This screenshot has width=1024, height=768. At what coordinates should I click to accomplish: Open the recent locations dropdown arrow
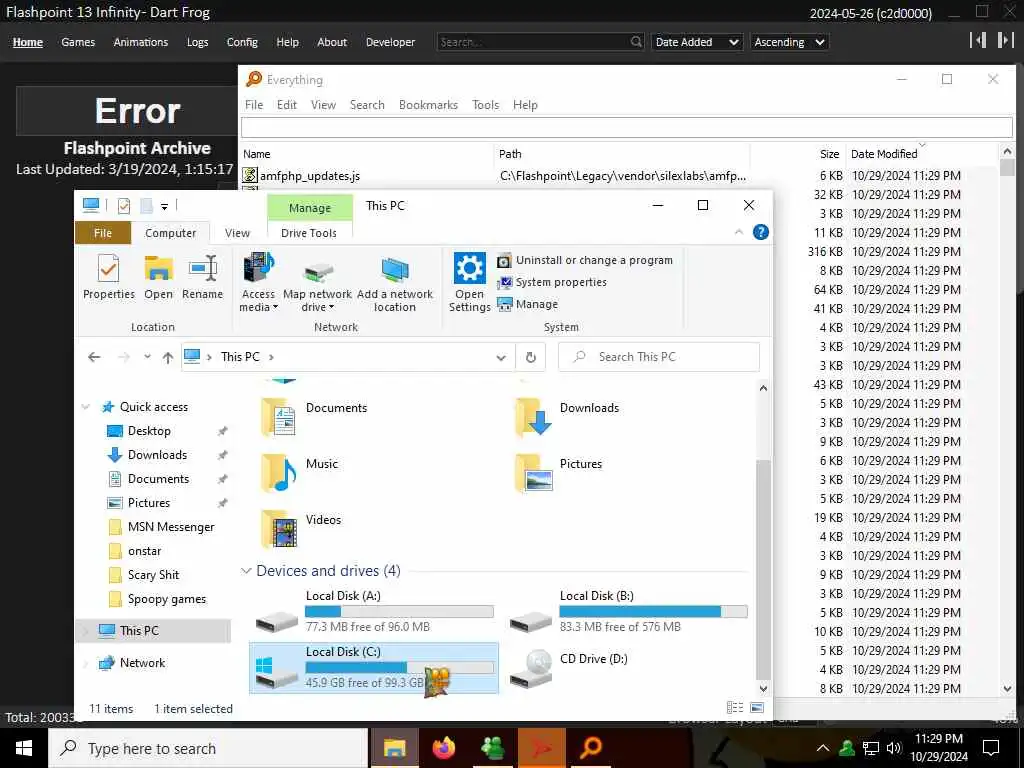tap(148, 357)
